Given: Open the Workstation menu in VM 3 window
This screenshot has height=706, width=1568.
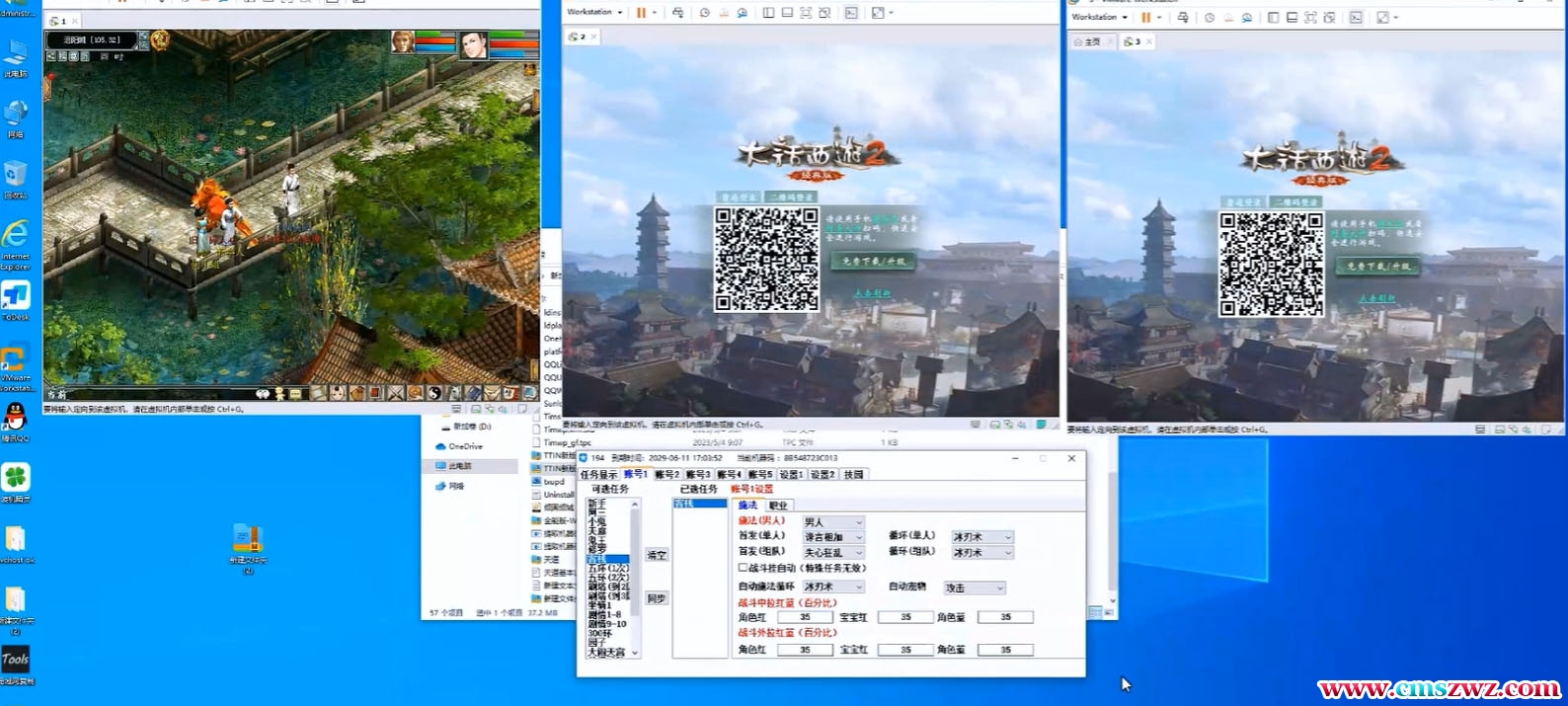Looking at the screenshot, I should pyautogui.click(x=1098, y=18).
